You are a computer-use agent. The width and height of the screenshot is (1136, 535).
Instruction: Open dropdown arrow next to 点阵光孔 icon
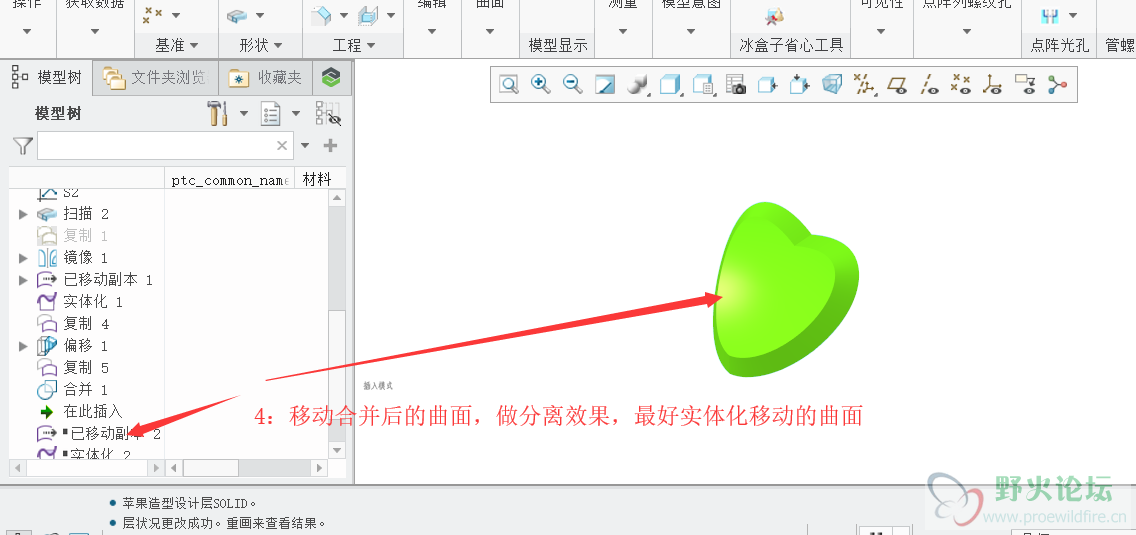pos(1073,15)
